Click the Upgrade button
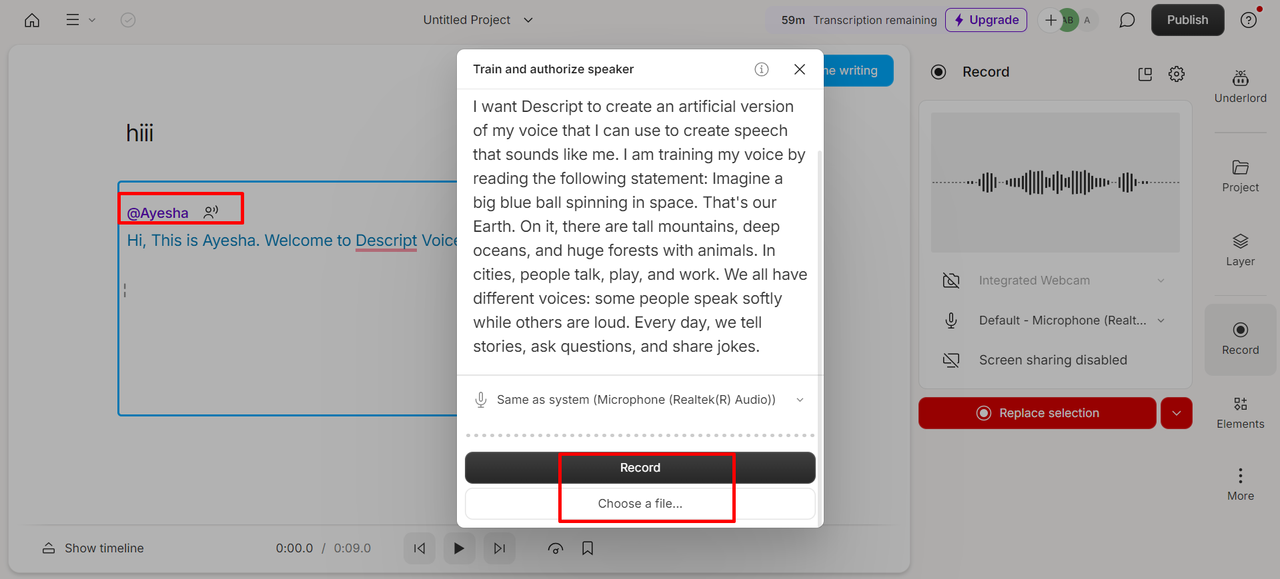1280x579 pixels. (x=986, y=20)
